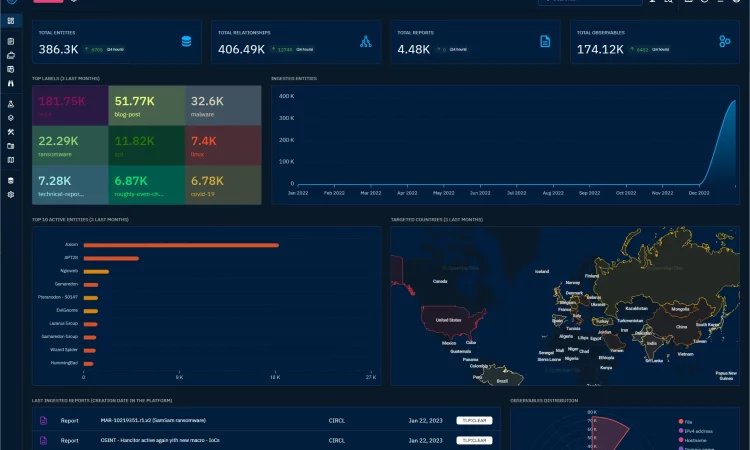Click the hexagons icon on Total Observables card
The height and width of the screenshot is (450, 750).
click(725, 42)
